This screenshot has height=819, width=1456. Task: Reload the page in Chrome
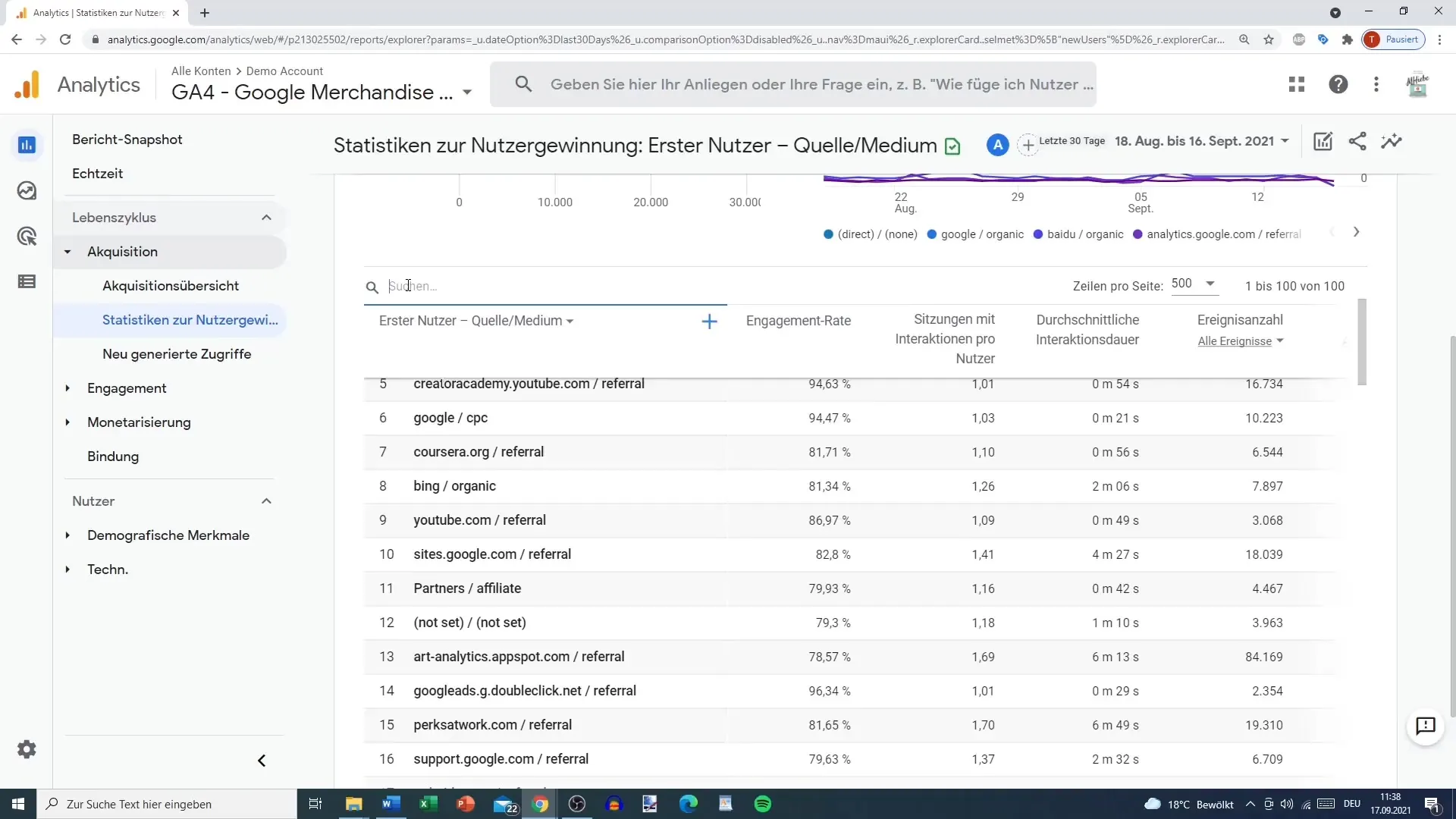click(x=65, y=39)
